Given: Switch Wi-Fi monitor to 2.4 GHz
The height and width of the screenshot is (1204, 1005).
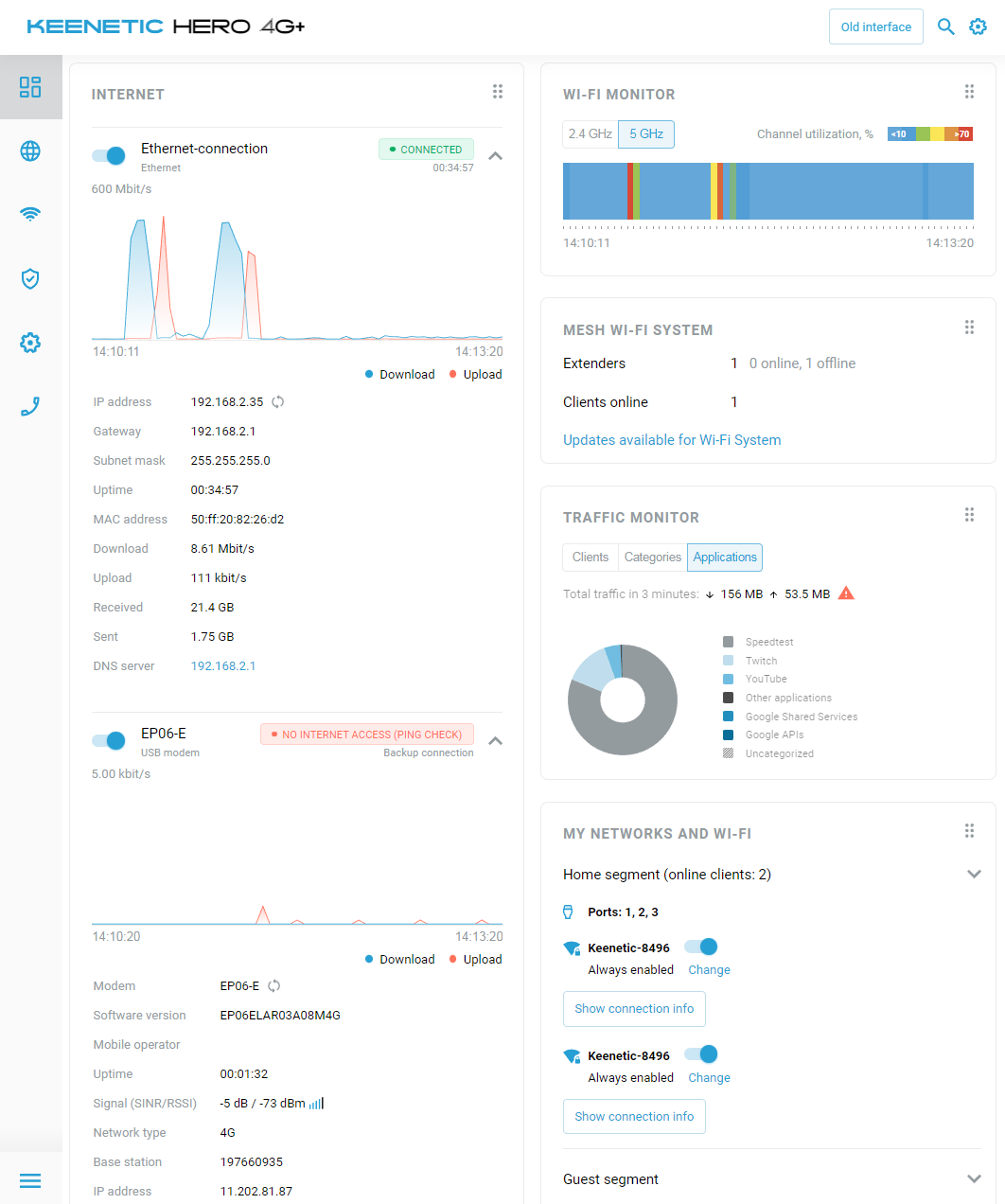Looking at the screenshot, I should pyautogui.click(x=590, y=134).
